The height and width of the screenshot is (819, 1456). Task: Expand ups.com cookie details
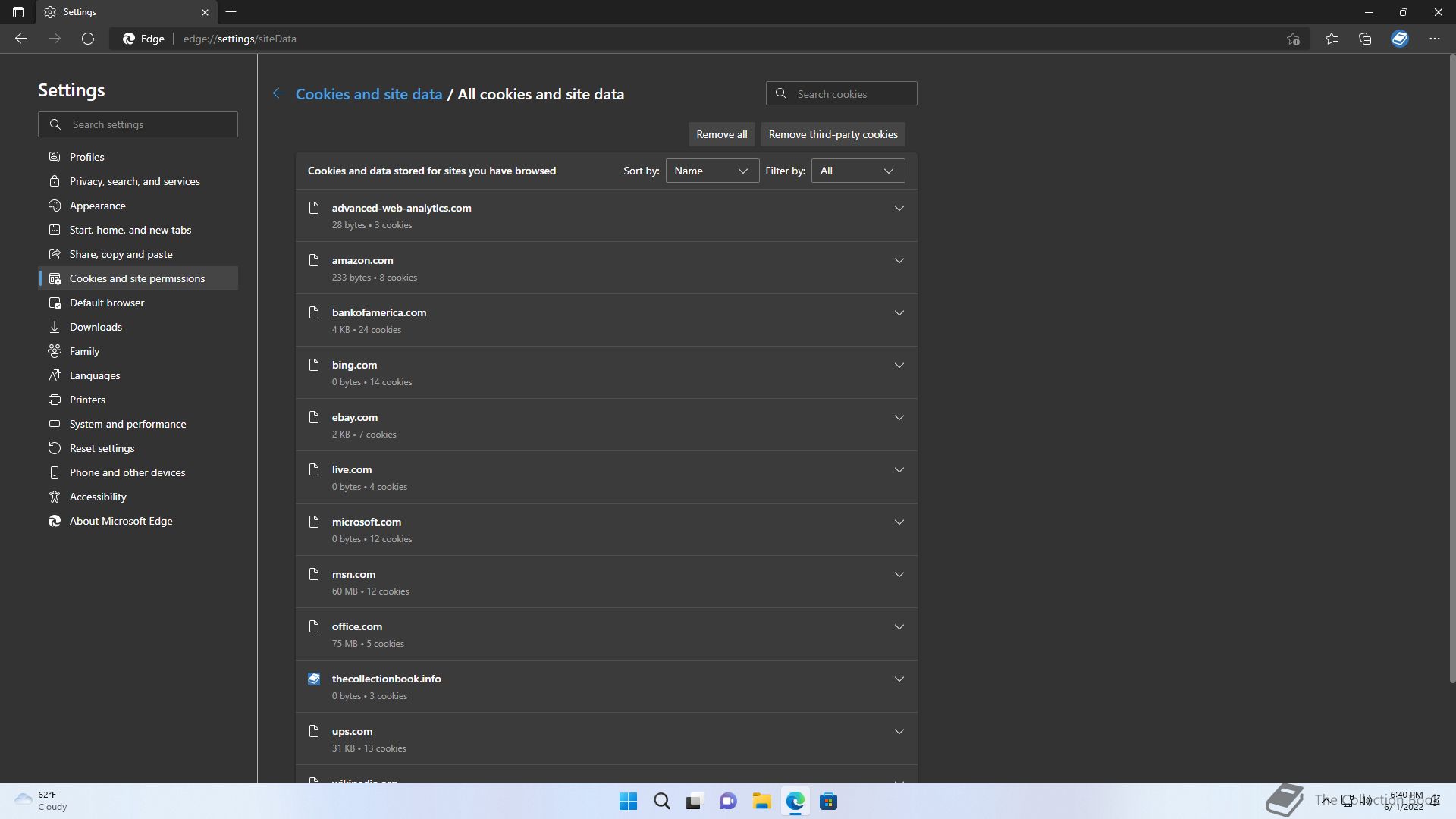click(899, 731)
